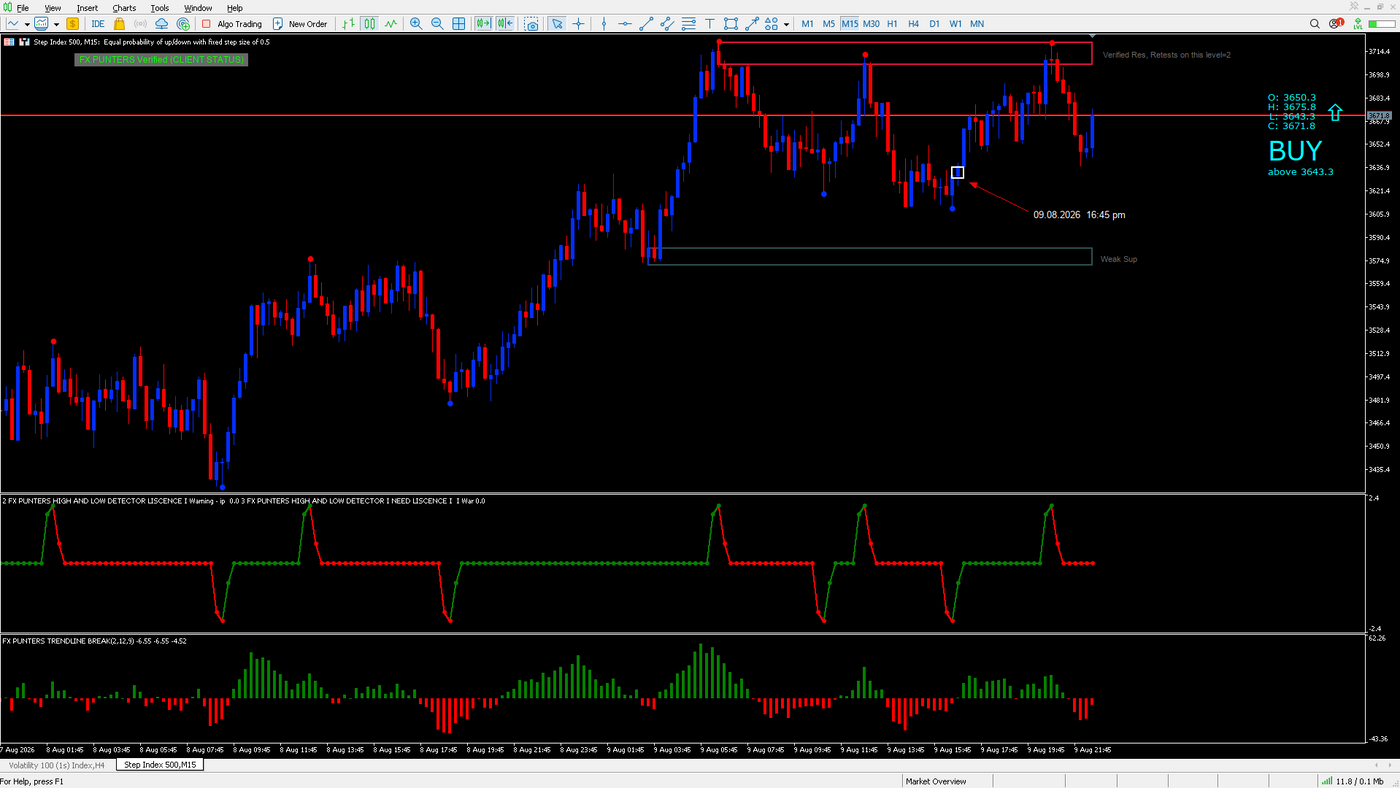Viewport: 1400px width, 788px height.
Task: Open the File menu
Action: [22, 8]
